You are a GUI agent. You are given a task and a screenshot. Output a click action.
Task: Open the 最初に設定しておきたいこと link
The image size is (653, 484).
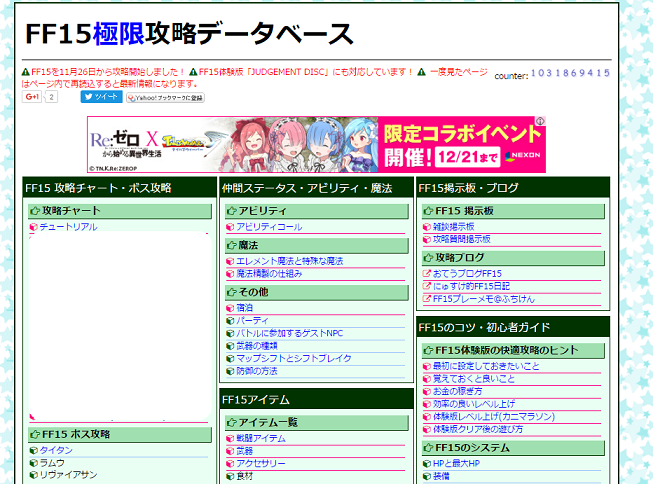486,366
